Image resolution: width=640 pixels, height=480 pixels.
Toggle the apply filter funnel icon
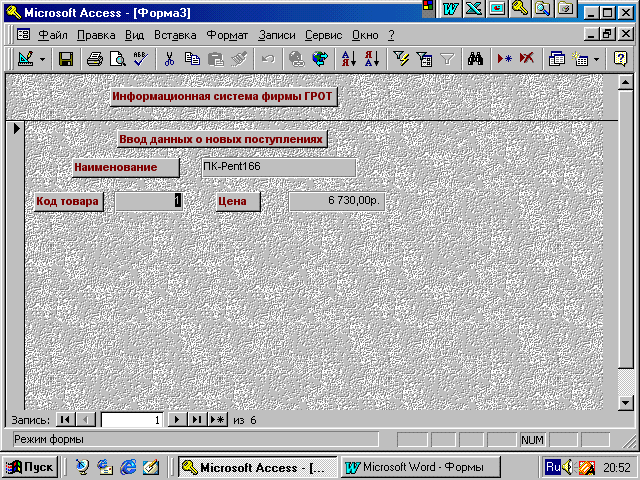click(x=447, y=60)
